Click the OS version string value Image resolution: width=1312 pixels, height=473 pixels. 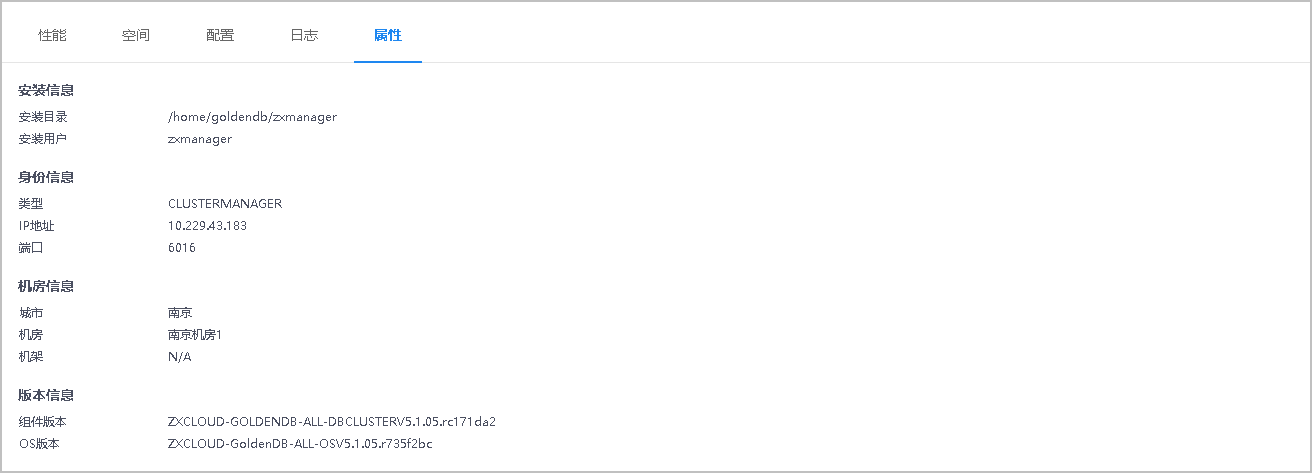[x=300, y=443]
